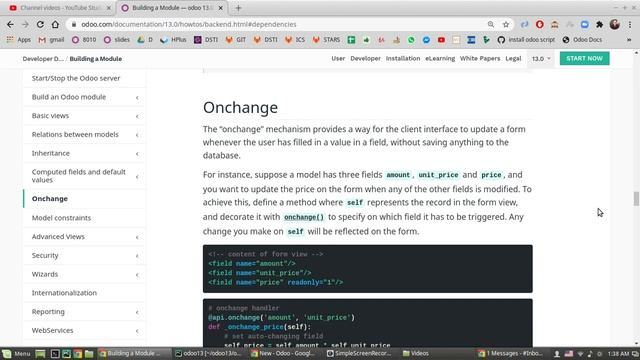Open the YouTube bookmark icon
640x360 pixels.
pos(441,40)
